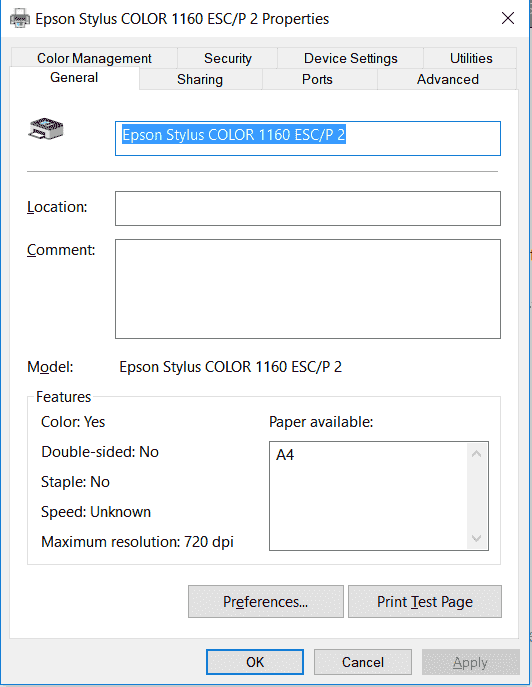This screenshot has width=532, height=687.
Task: Open the Device Settings tab
Action: click(351, 58)
